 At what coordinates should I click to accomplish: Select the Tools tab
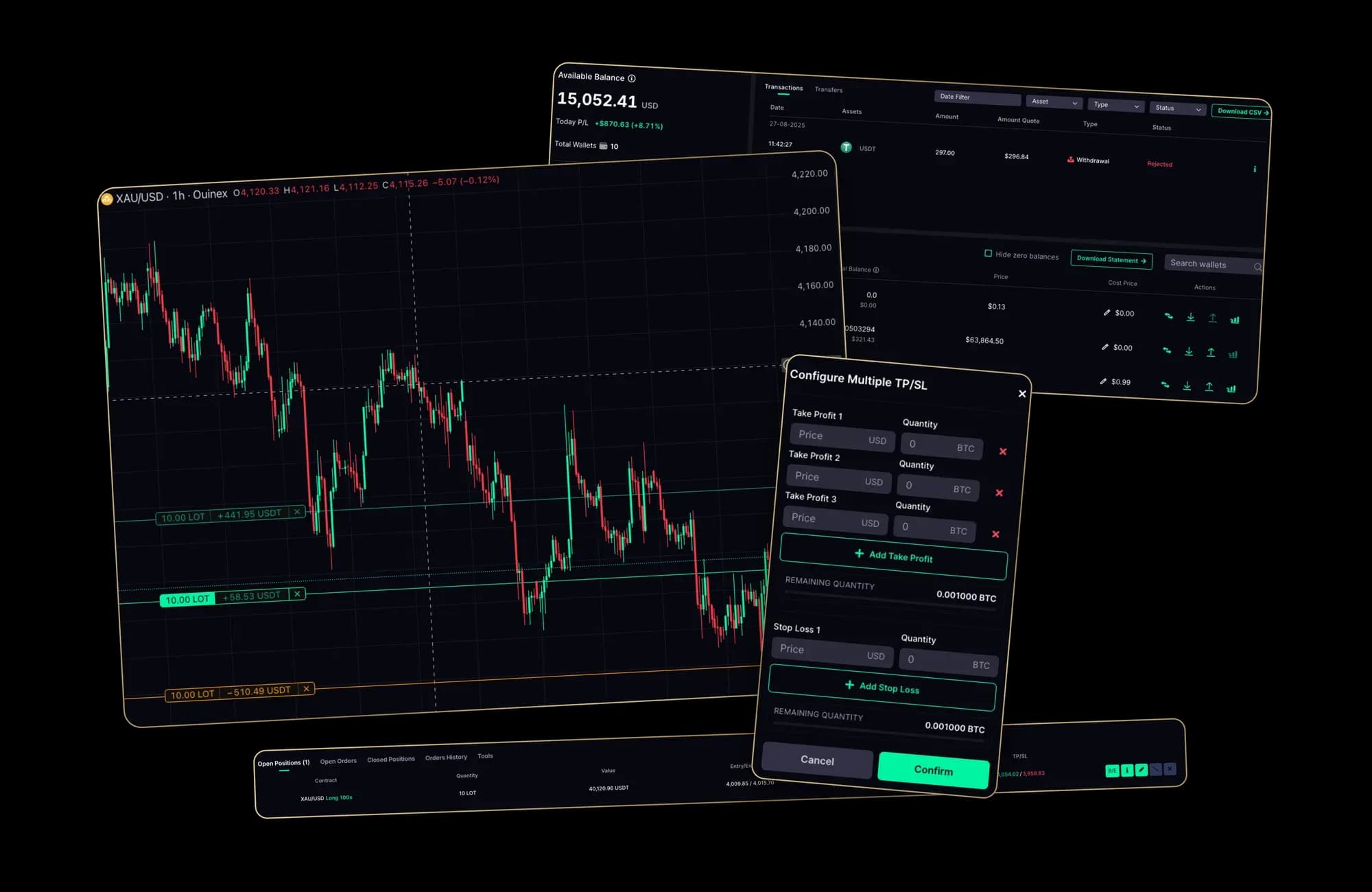click(485, 756)
